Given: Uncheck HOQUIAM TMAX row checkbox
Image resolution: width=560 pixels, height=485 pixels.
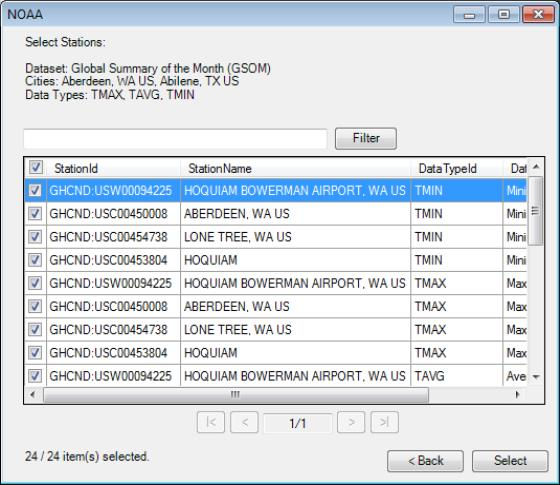Looking at the screenshot, I should coord(35,353).
